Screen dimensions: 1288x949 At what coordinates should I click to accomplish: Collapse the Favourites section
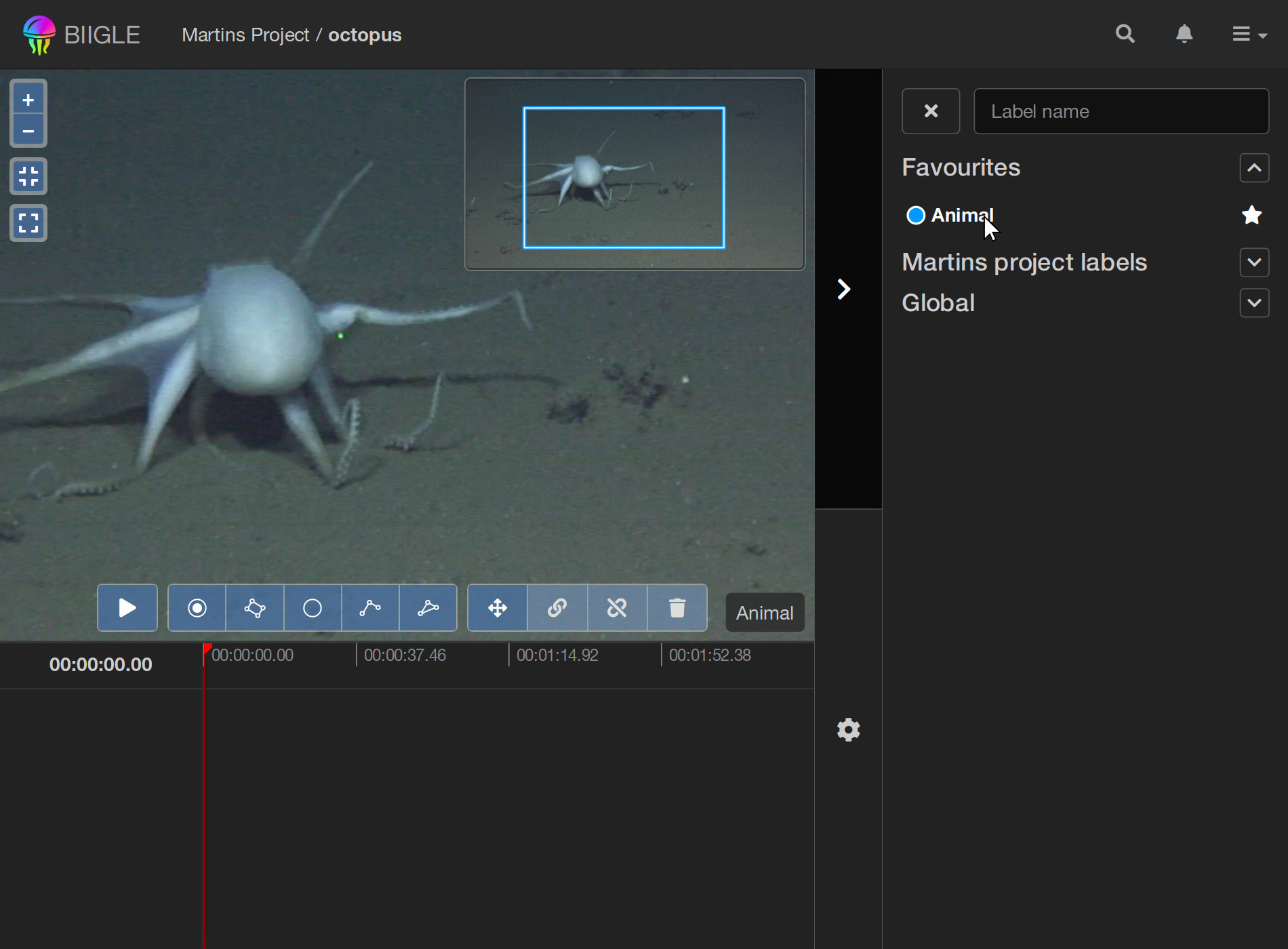click(x=1254, y=168)
